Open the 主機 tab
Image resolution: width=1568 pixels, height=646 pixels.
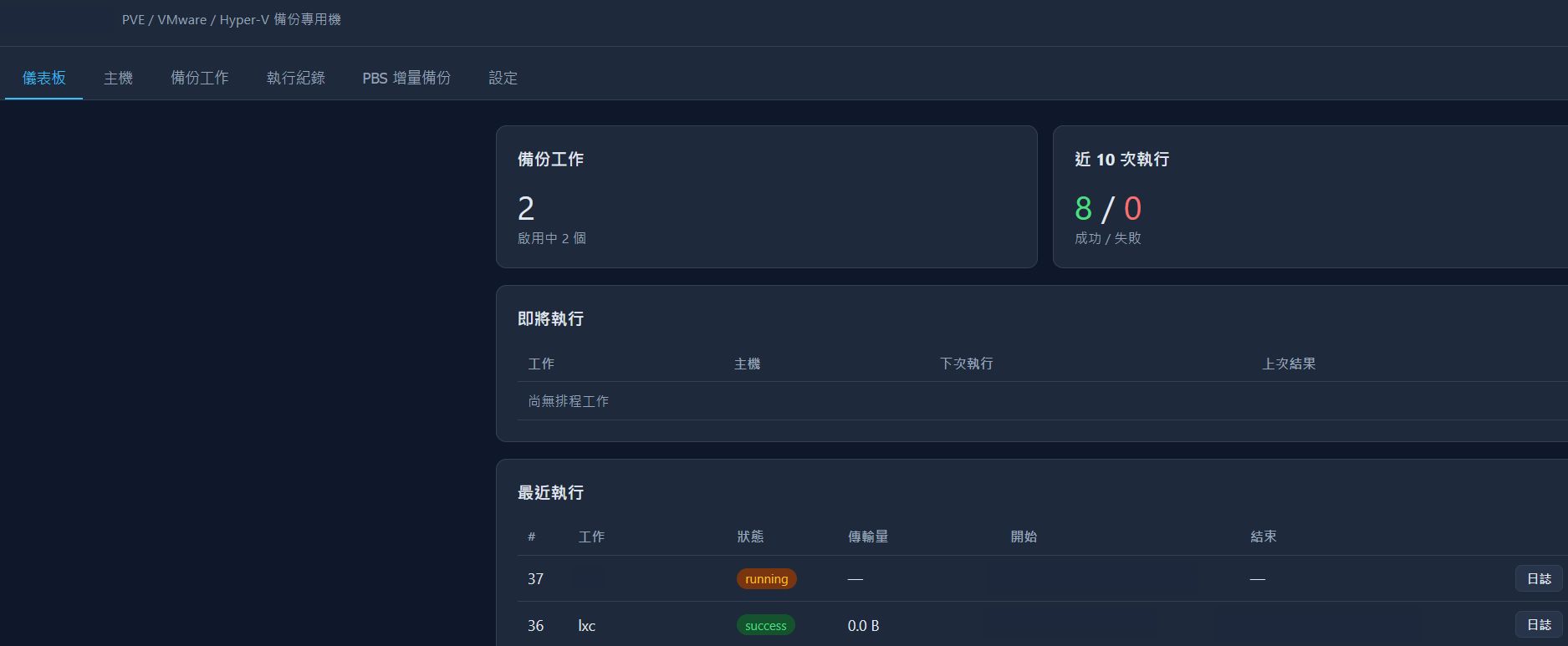[118, 78]
